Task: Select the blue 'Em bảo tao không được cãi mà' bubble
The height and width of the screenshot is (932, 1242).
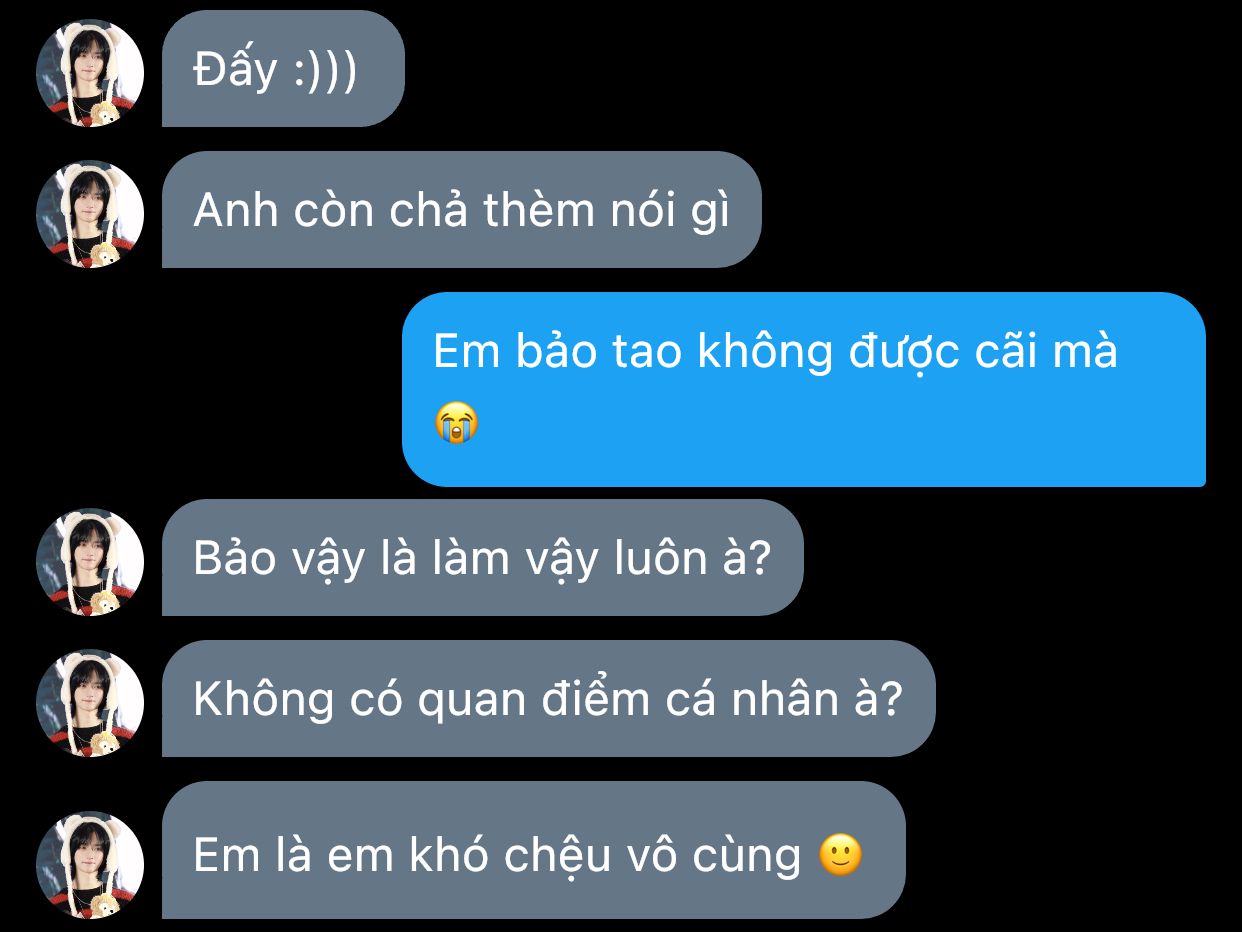Action: click(x=804, y=389)
